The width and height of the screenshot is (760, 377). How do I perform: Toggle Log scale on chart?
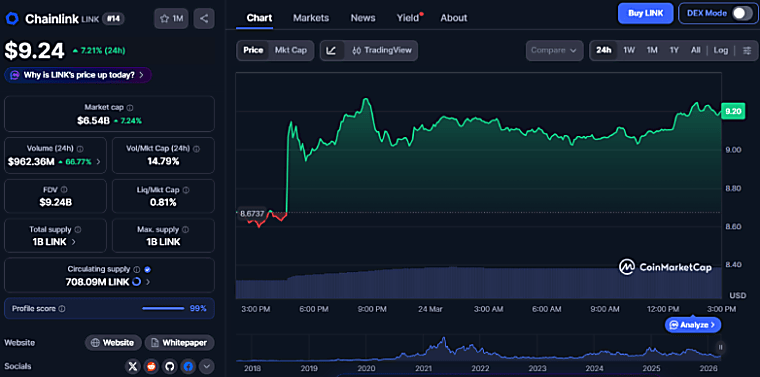721,50
